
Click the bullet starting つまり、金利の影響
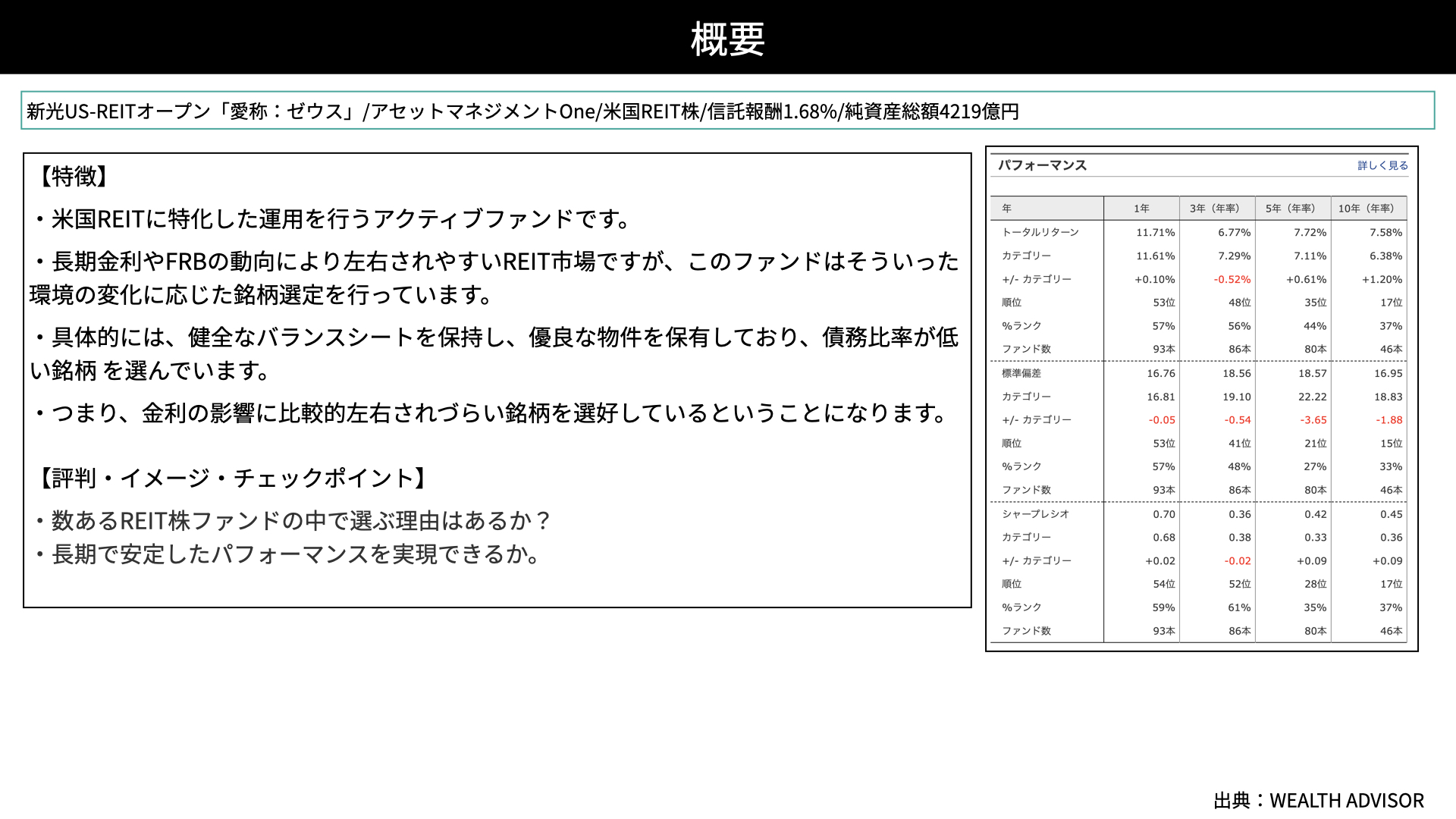[x=491, y=413]
